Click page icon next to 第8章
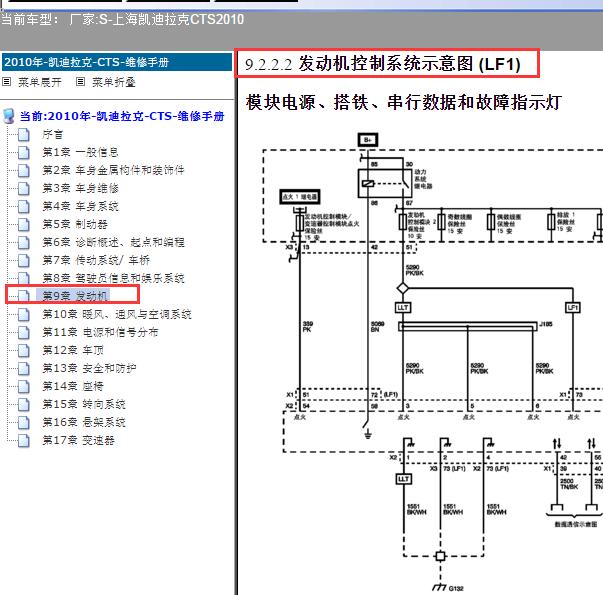Viewport: 603px width, 595px height. [x=24, y=278]
